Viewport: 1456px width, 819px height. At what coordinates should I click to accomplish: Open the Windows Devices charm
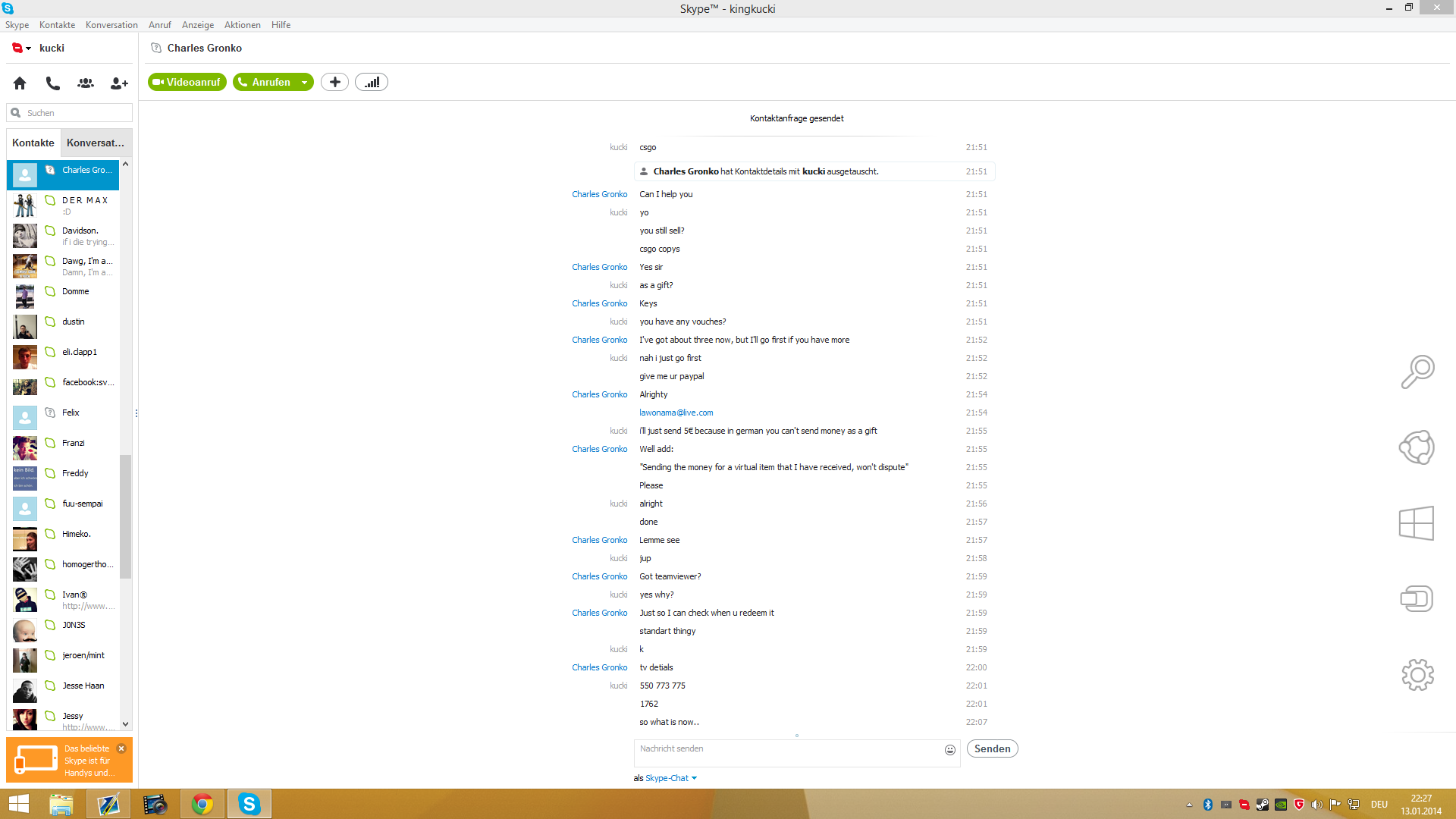coord(1417,599)
